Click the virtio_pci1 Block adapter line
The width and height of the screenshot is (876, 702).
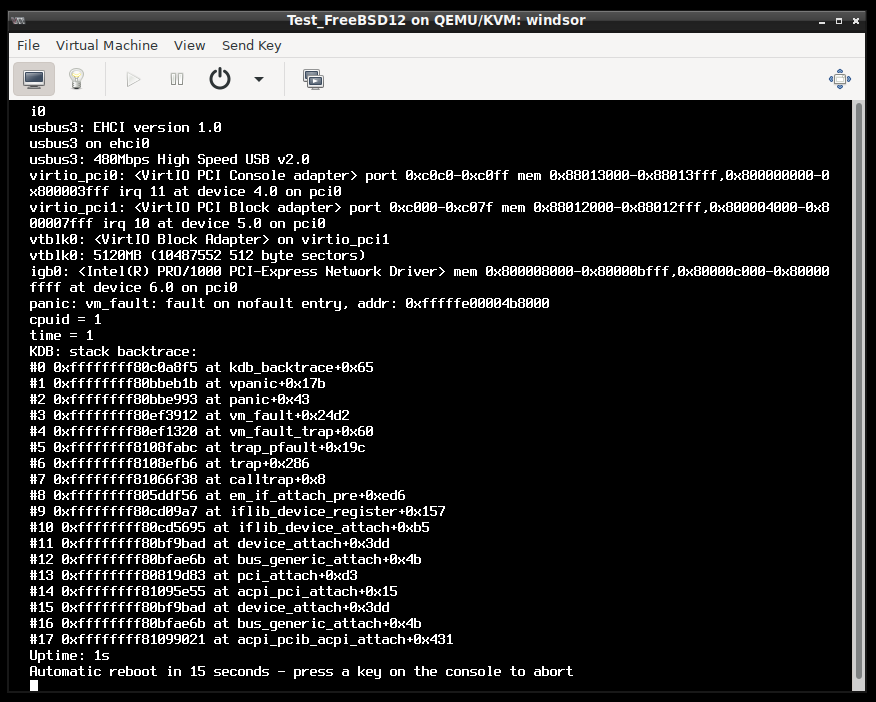429,216
